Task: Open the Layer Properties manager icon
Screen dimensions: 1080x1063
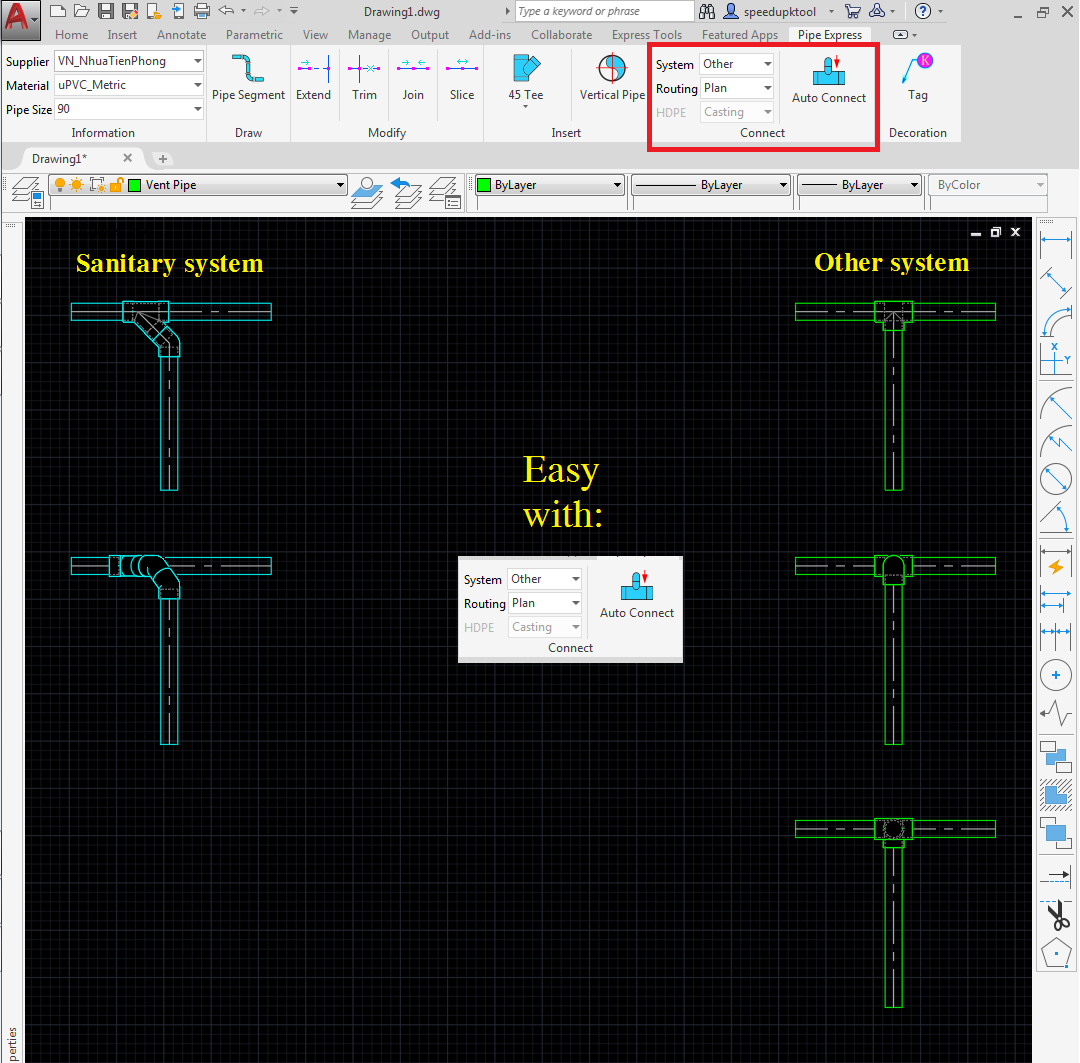Action: click(28, 192)
